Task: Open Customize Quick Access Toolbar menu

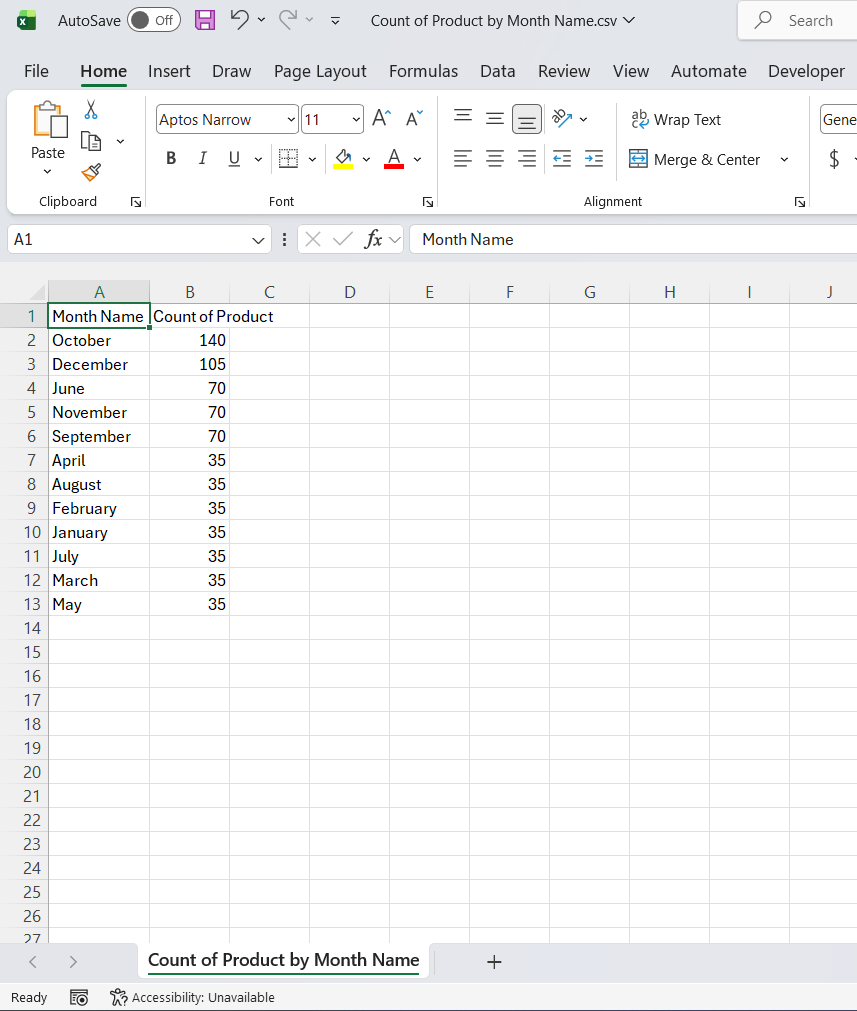Action: click(x=335, y=21)
